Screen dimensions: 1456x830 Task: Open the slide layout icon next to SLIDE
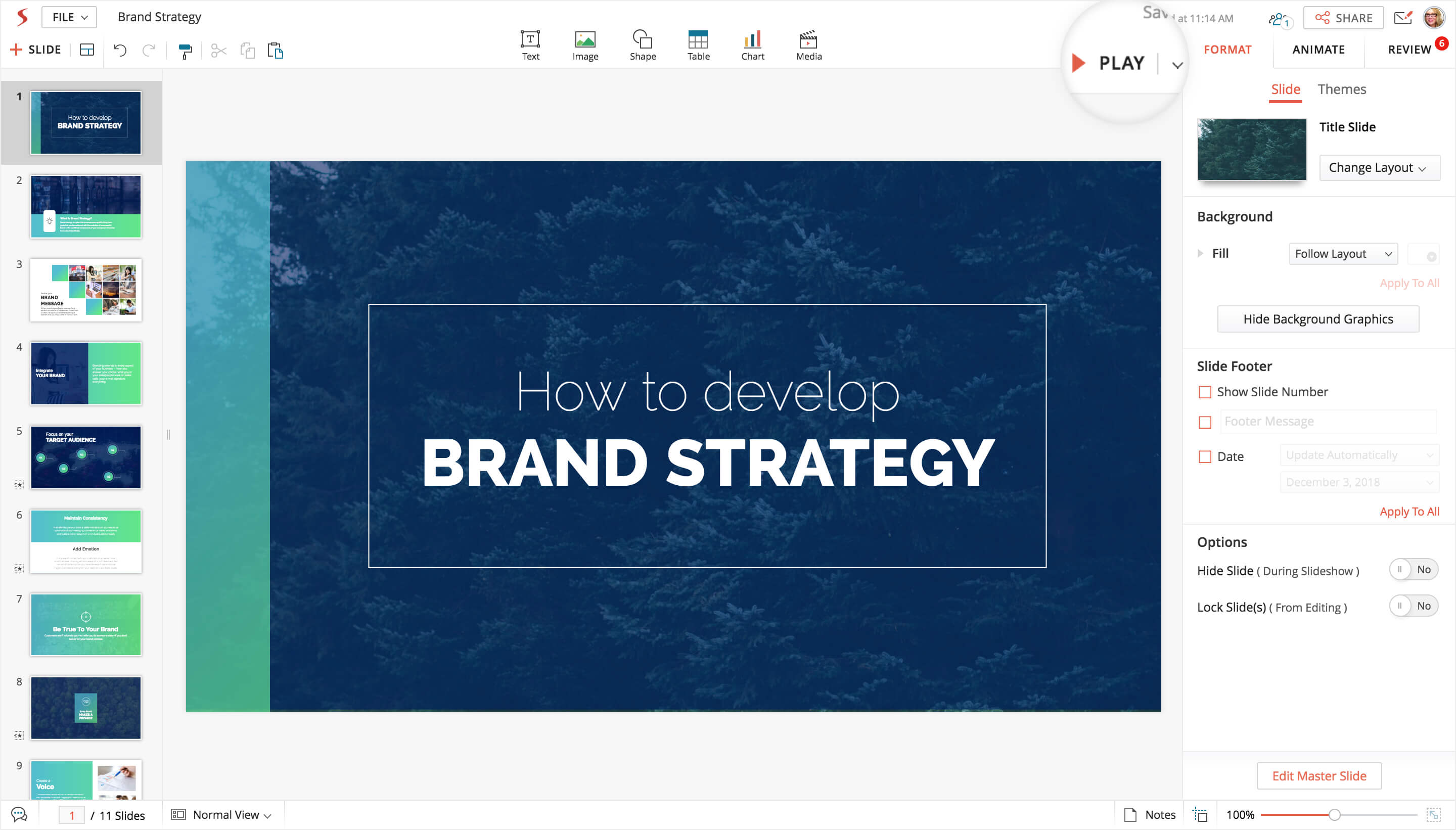point(86,50)
